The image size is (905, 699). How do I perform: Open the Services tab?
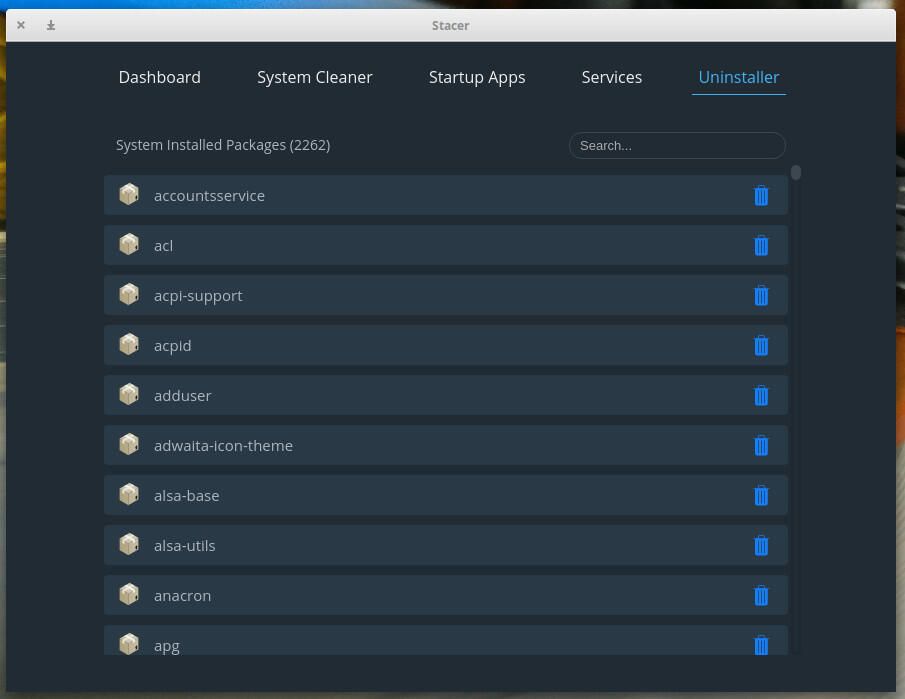pos(612,77)
